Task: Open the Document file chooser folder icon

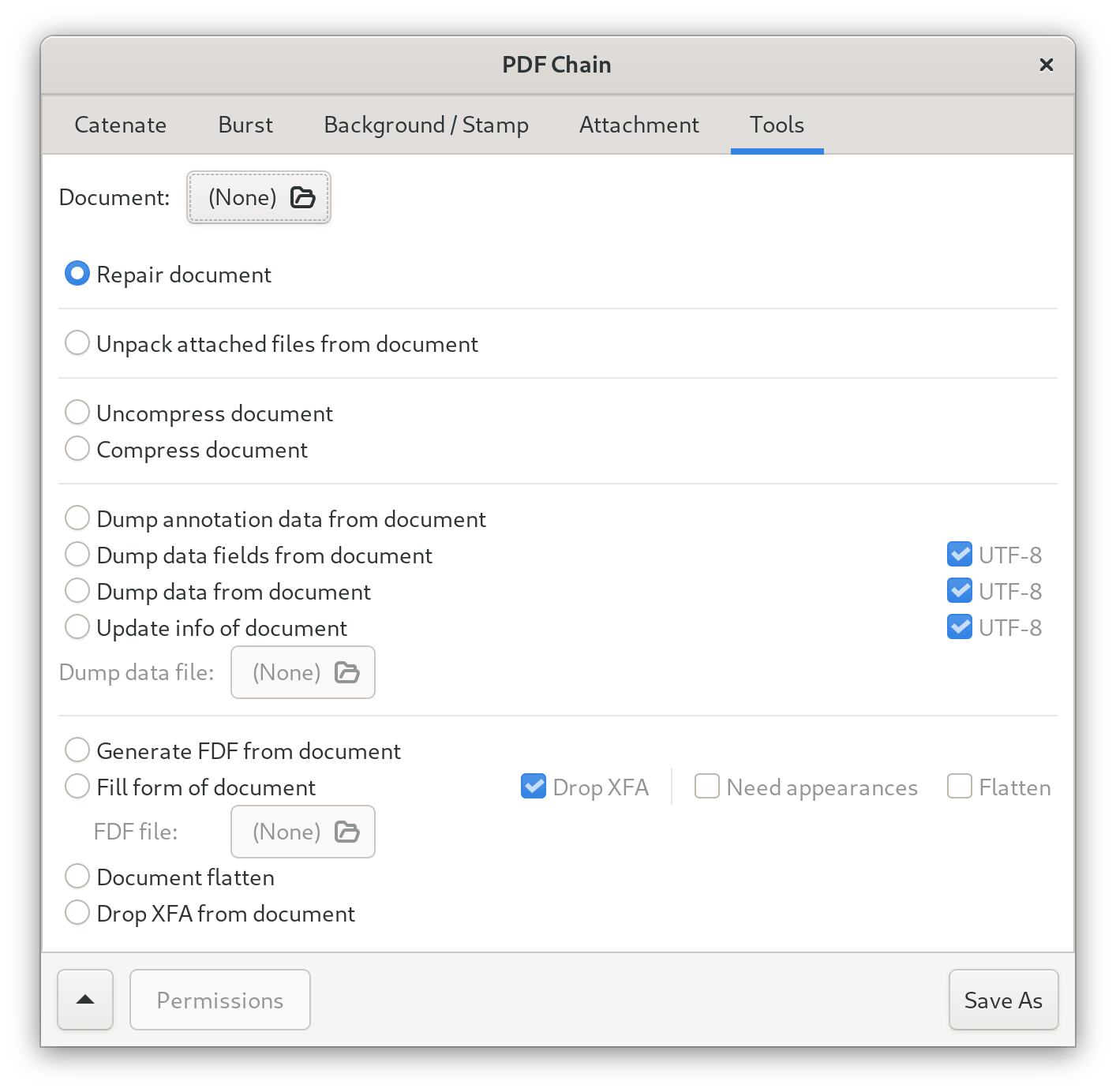Action: 303,197
